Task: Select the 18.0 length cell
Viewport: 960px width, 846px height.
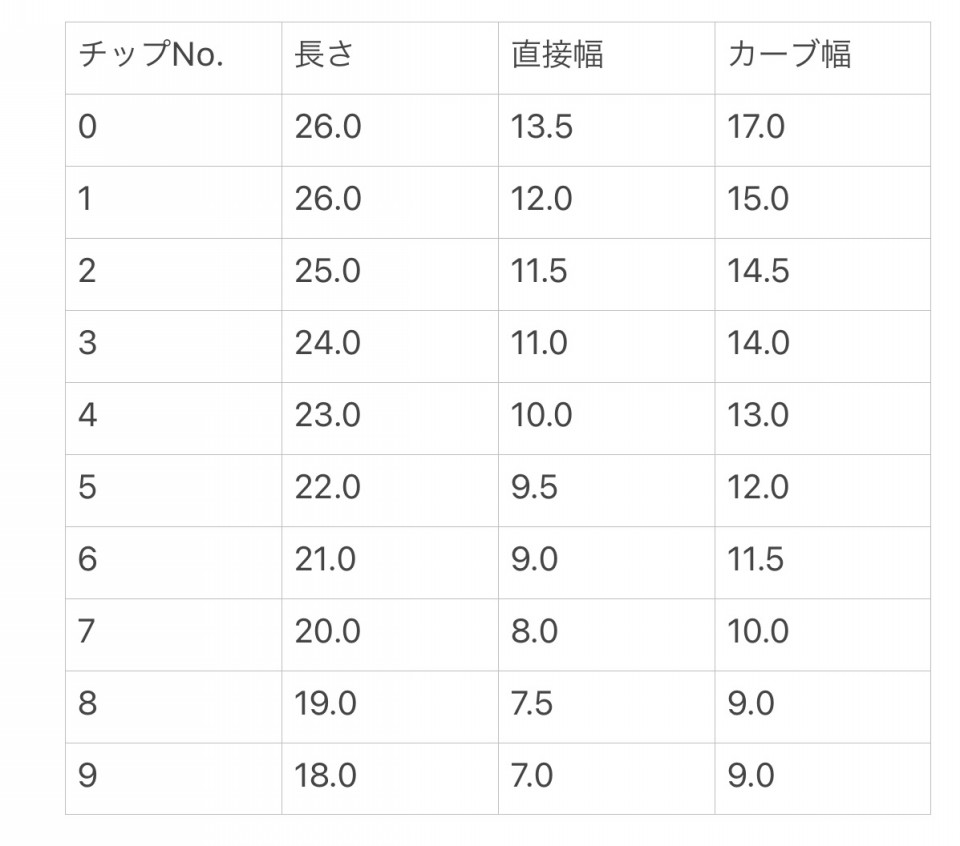Action: tap(390, 779)
